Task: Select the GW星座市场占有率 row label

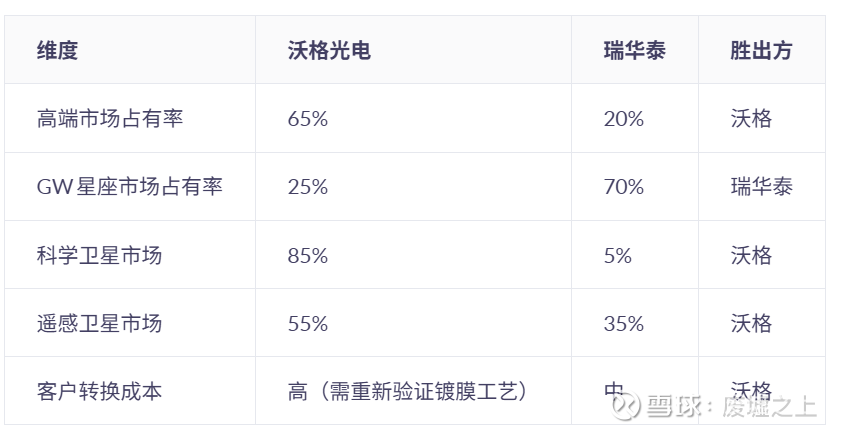Action: pyautogui.click(x=129, y=187)
